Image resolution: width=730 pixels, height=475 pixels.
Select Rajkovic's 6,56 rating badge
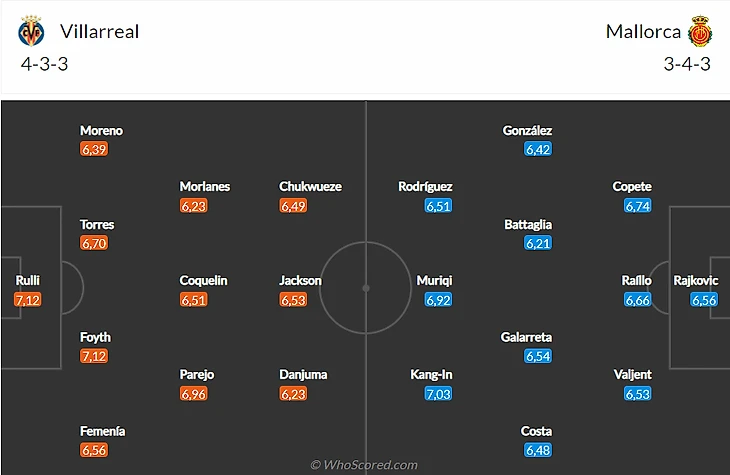(x=704, y=300)
